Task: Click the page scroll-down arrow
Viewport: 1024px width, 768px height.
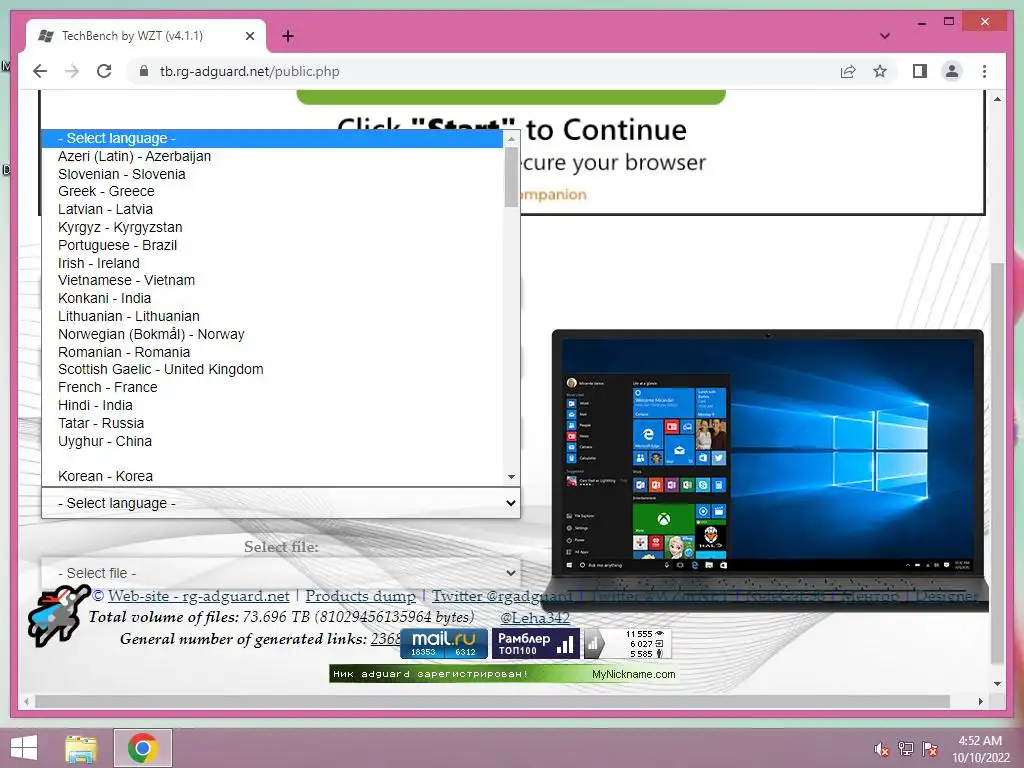Action: 997,684
